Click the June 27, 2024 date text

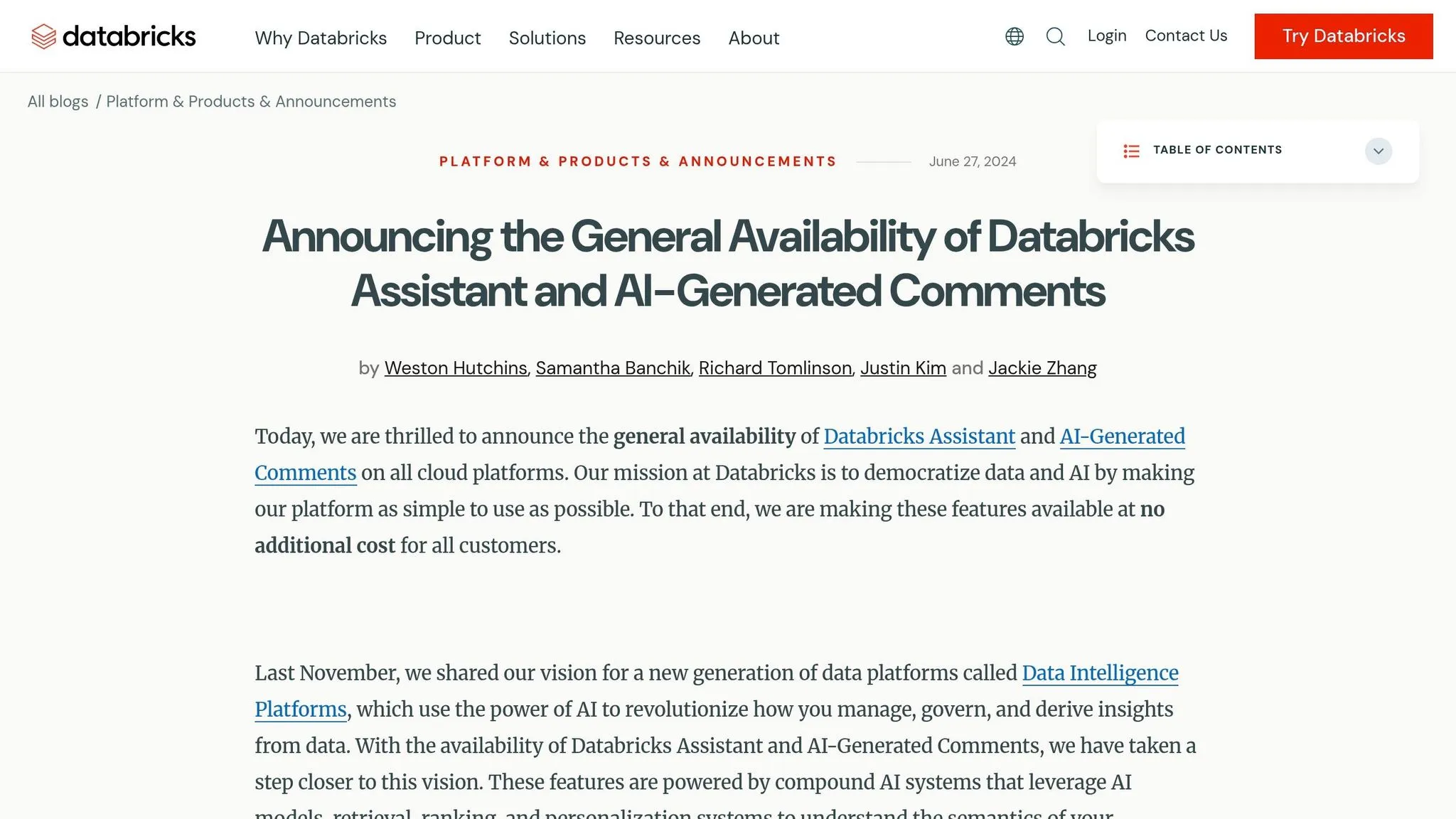coord(973,161)
